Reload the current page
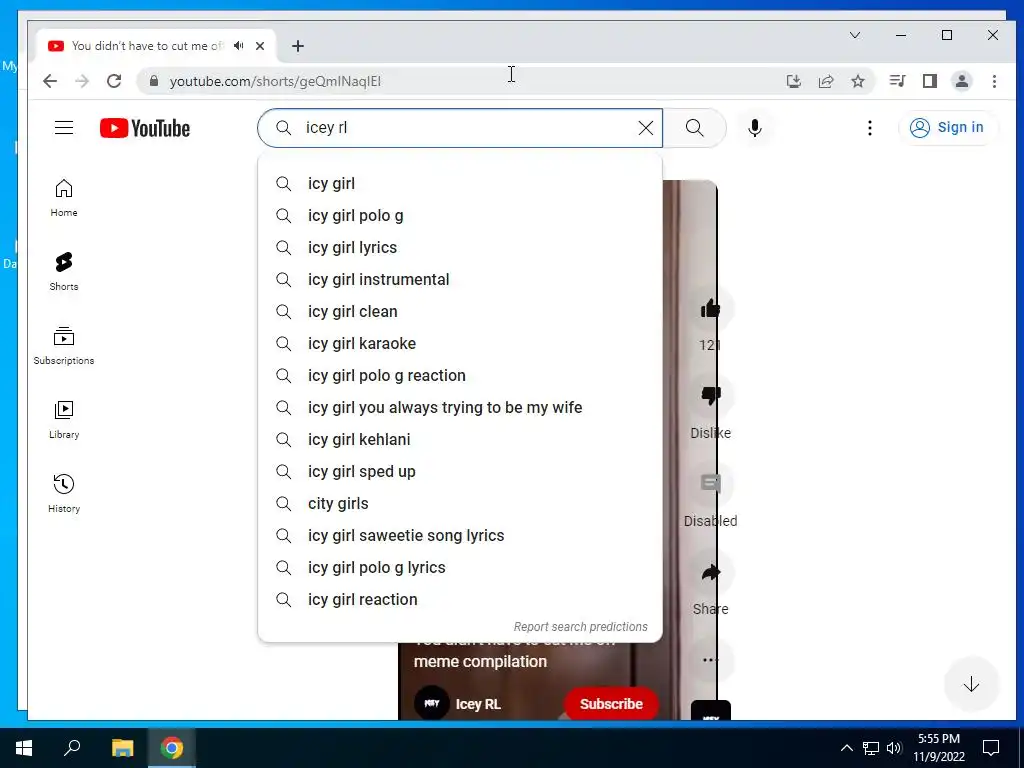The height and width of the screenshot is (768, 1024). point(114,81)
